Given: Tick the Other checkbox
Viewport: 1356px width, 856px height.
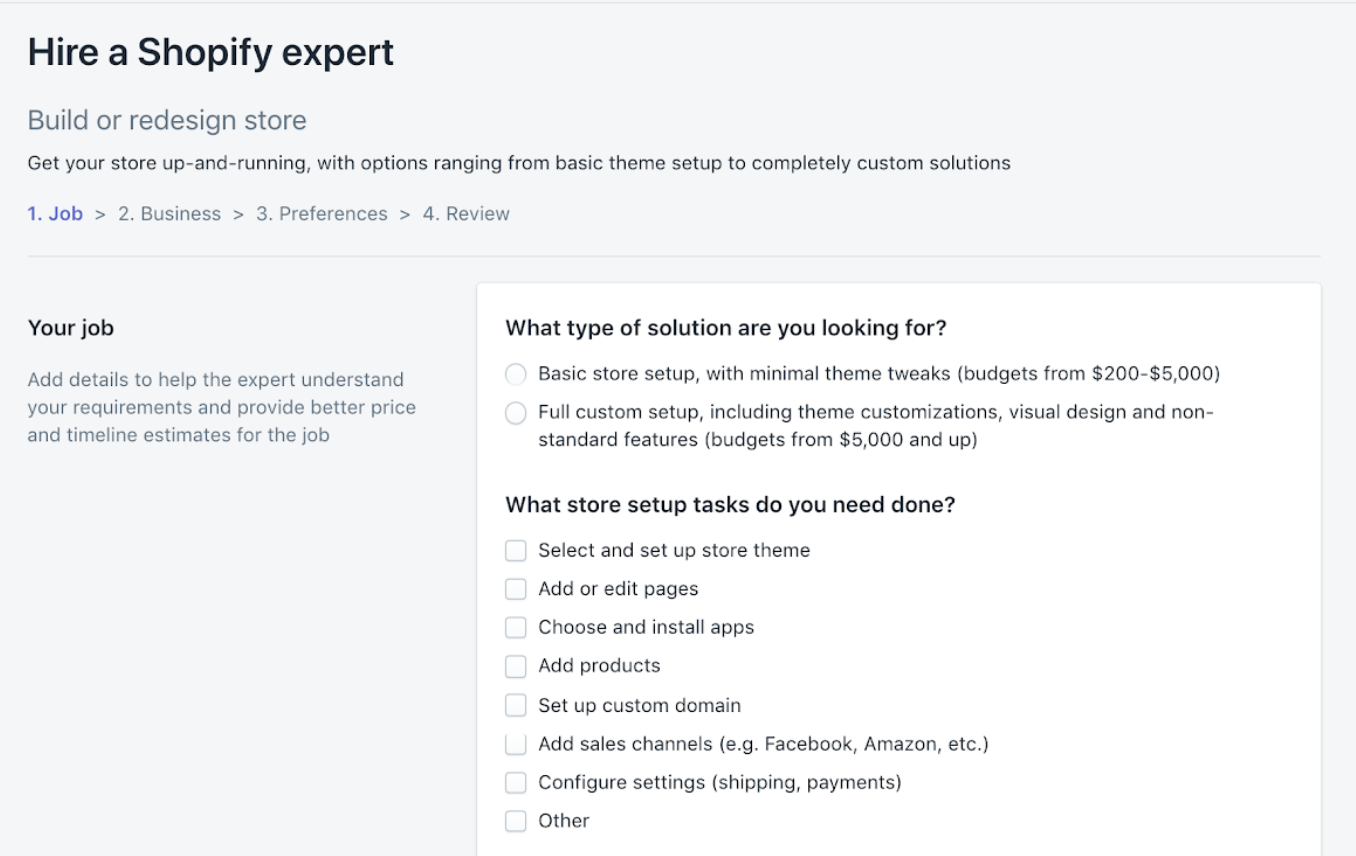Looking at the screenshot, I should [x=515, y=821].
